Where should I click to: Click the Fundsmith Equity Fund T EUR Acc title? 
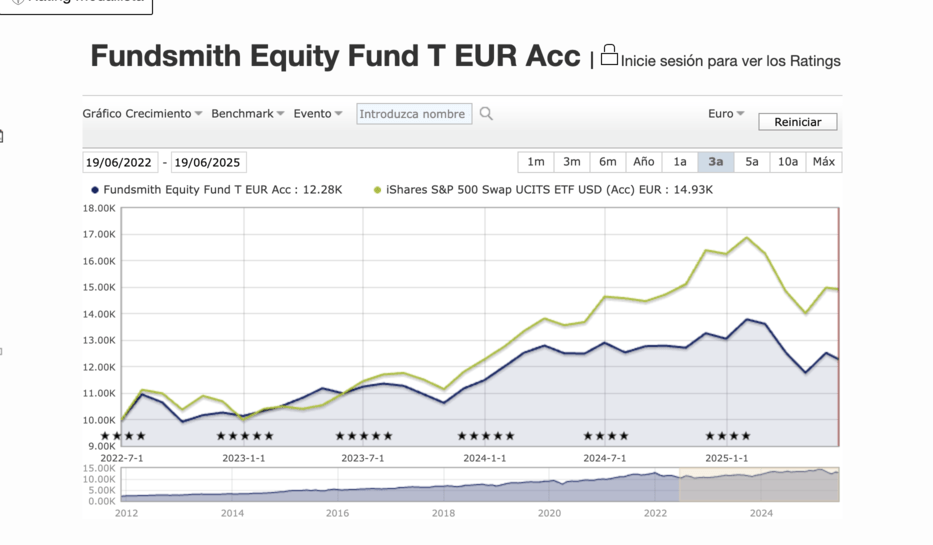[x=336, y=56]
